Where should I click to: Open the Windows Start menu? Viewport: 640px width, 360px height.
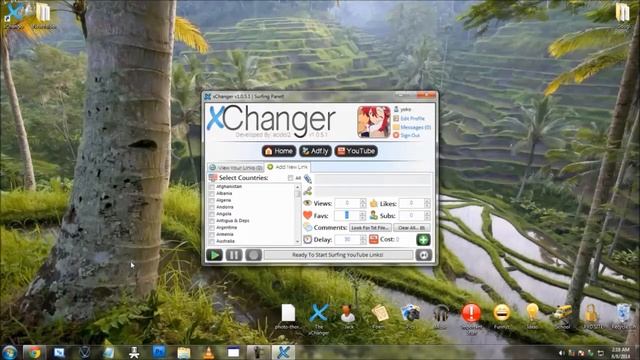point(9,352)
